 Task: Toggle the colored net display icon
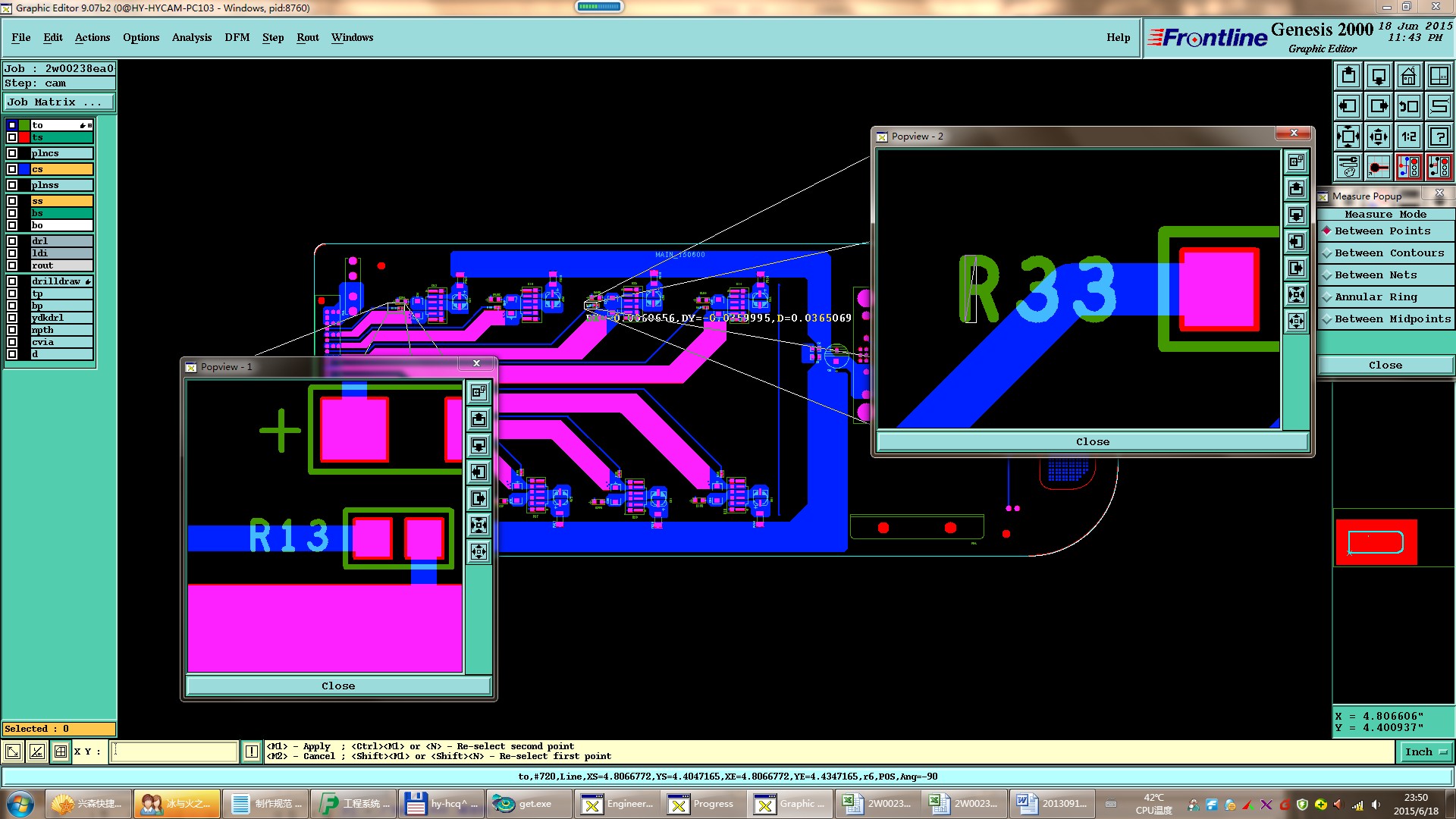(1409, 167)
